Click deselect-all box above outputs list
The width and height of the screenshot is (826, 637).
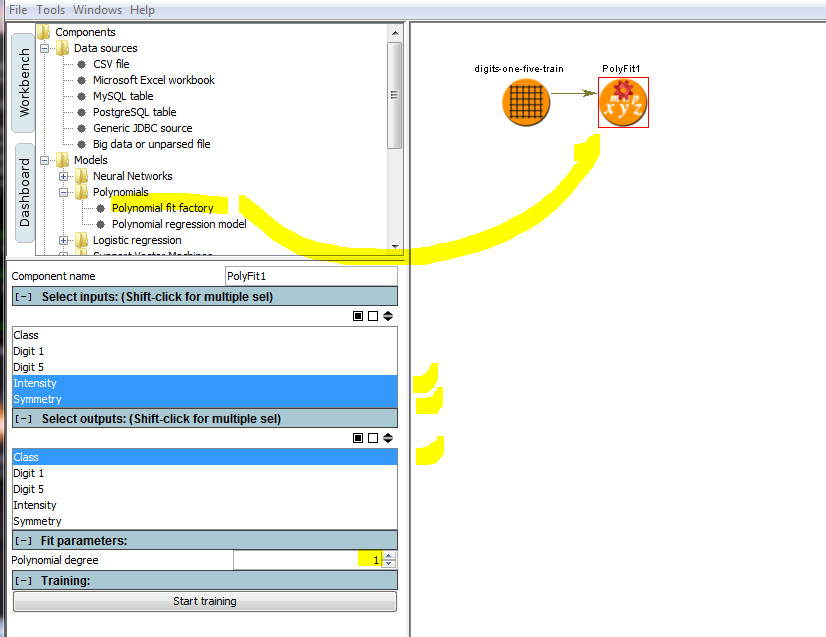pyautogui.click(x=373, y=438)
